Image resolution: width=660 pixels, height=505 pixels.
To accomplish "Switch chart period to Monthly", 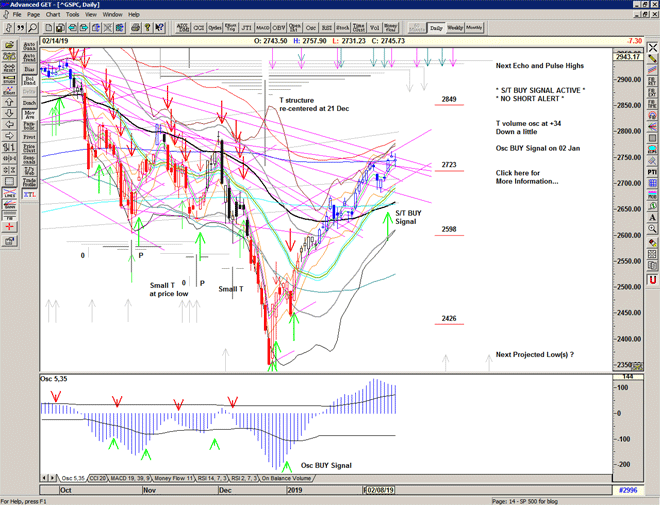I will click(x=474, y=28).
